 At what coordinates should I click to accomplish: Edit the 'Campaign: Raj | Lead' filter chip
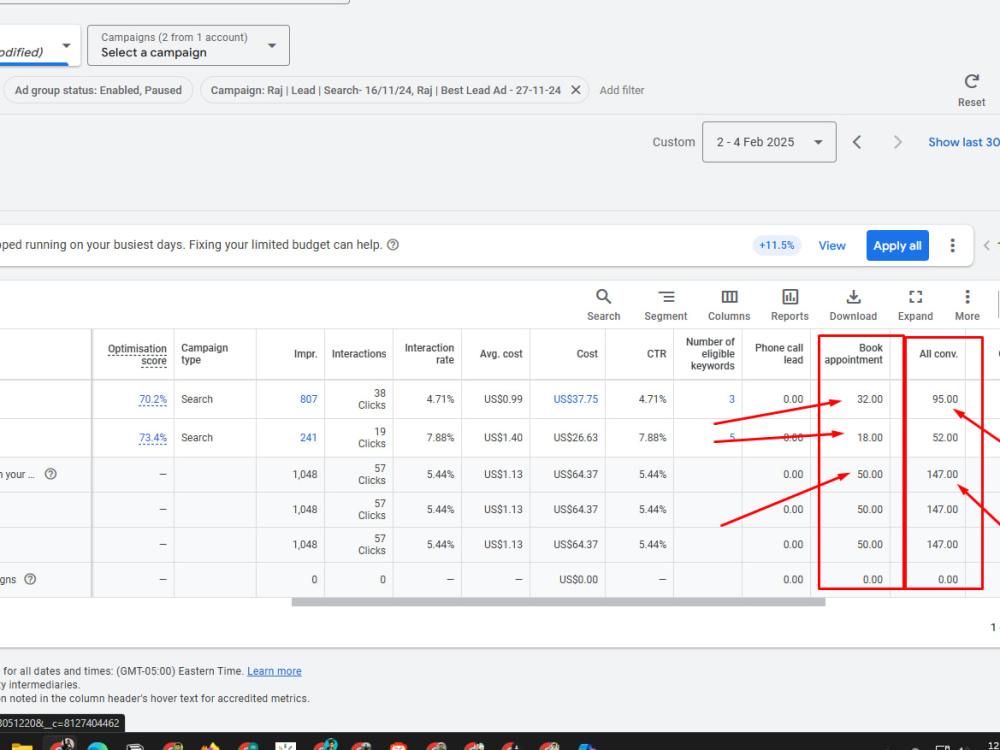[385, 90]
